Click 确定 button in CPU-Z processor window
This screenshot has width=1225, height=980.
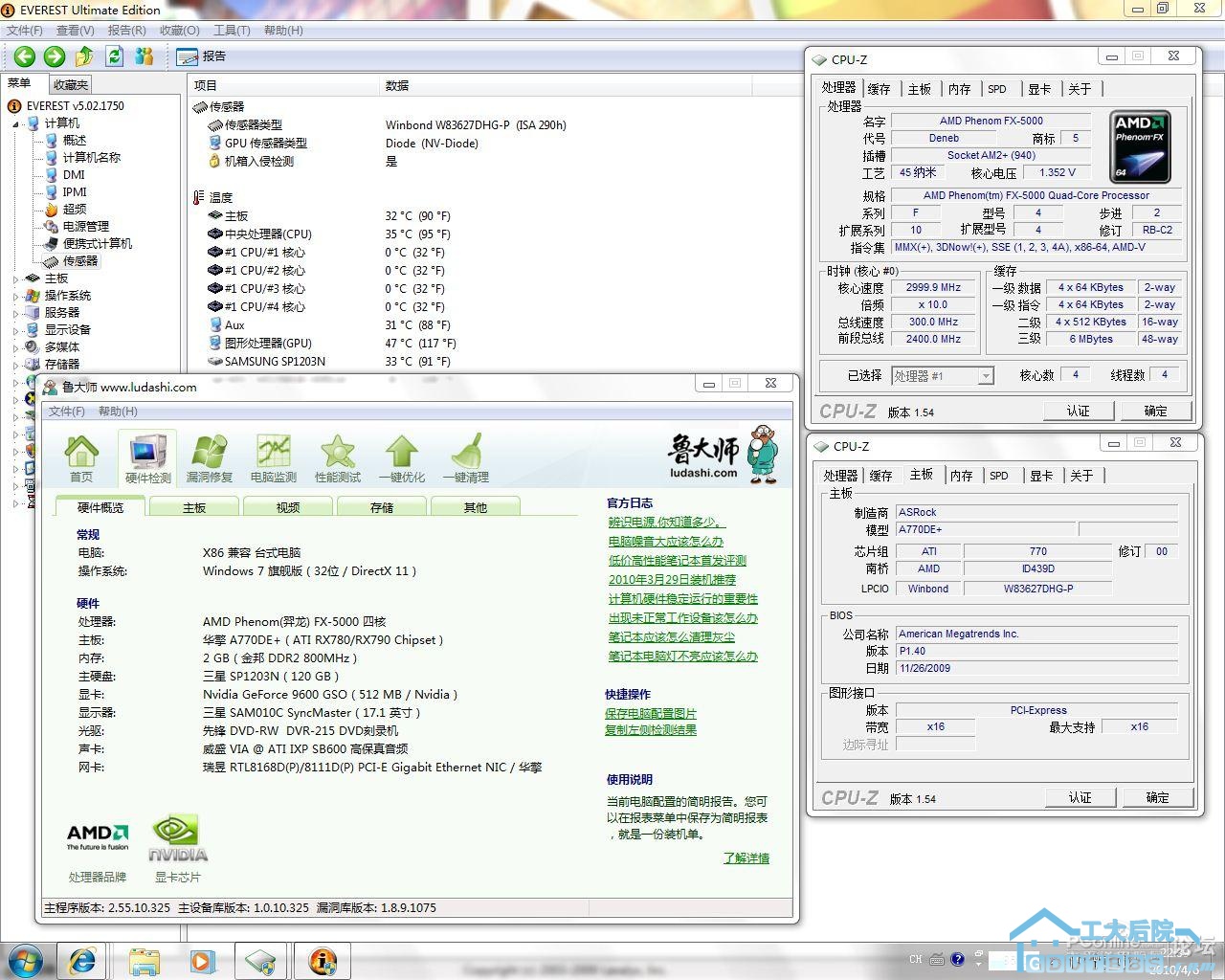tap(1156, 411)
